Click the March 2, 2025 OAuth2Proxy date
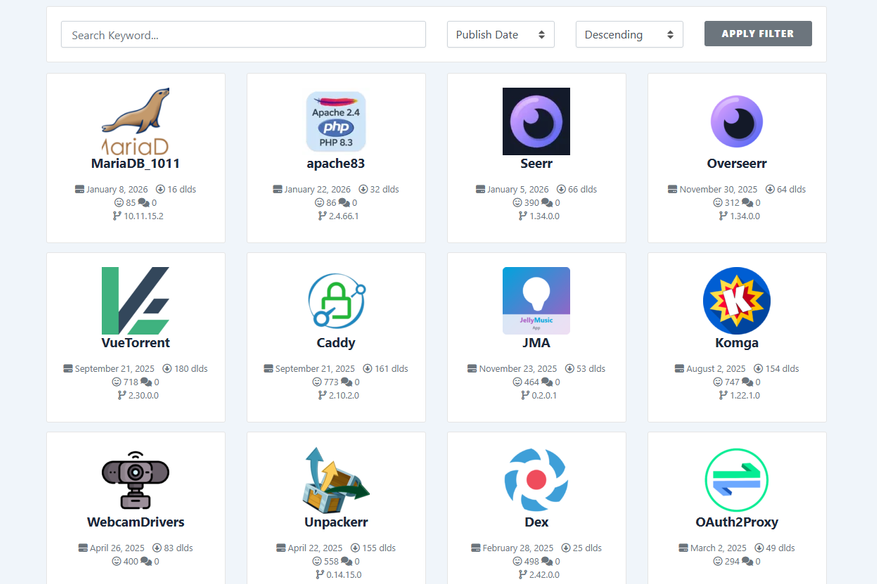Image resolution: width=877 pixels, height=584 pixels. click(718, 548)
